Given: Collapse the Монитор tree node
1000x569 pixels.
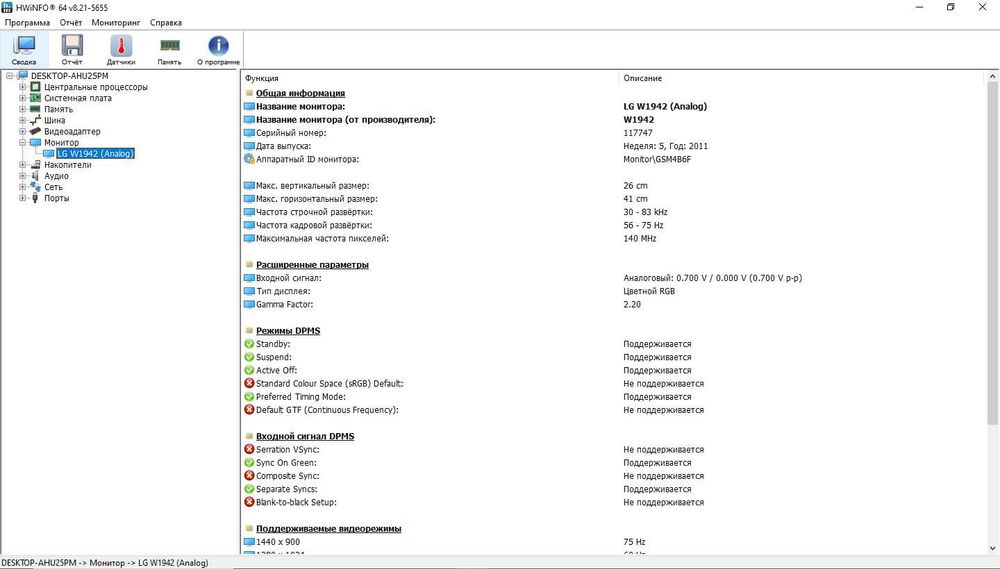Looking at the screenshot, I should click(22, 142).
